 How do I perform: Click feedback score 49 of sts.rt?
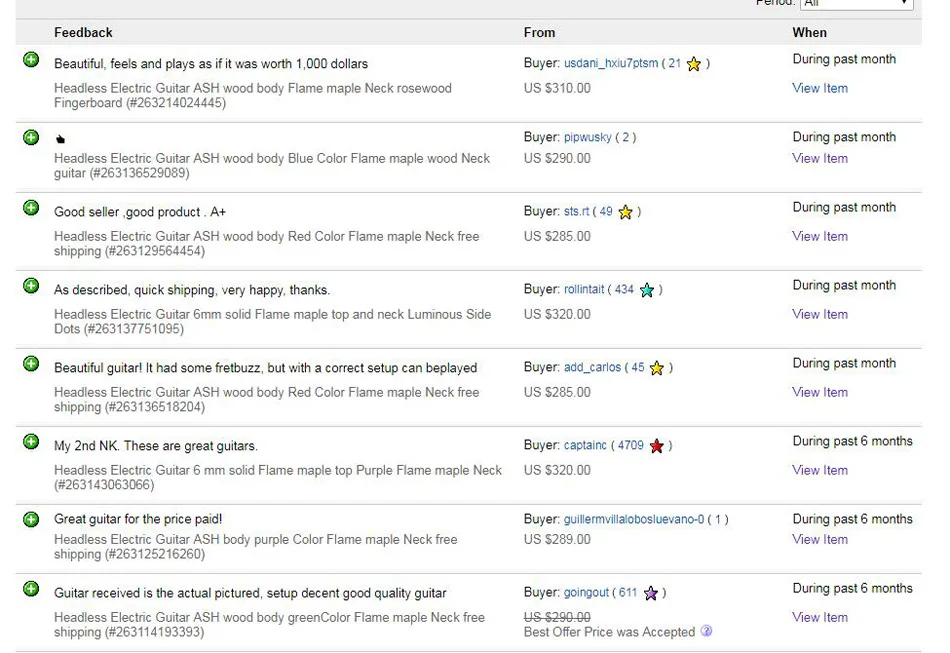pos(606,211)
